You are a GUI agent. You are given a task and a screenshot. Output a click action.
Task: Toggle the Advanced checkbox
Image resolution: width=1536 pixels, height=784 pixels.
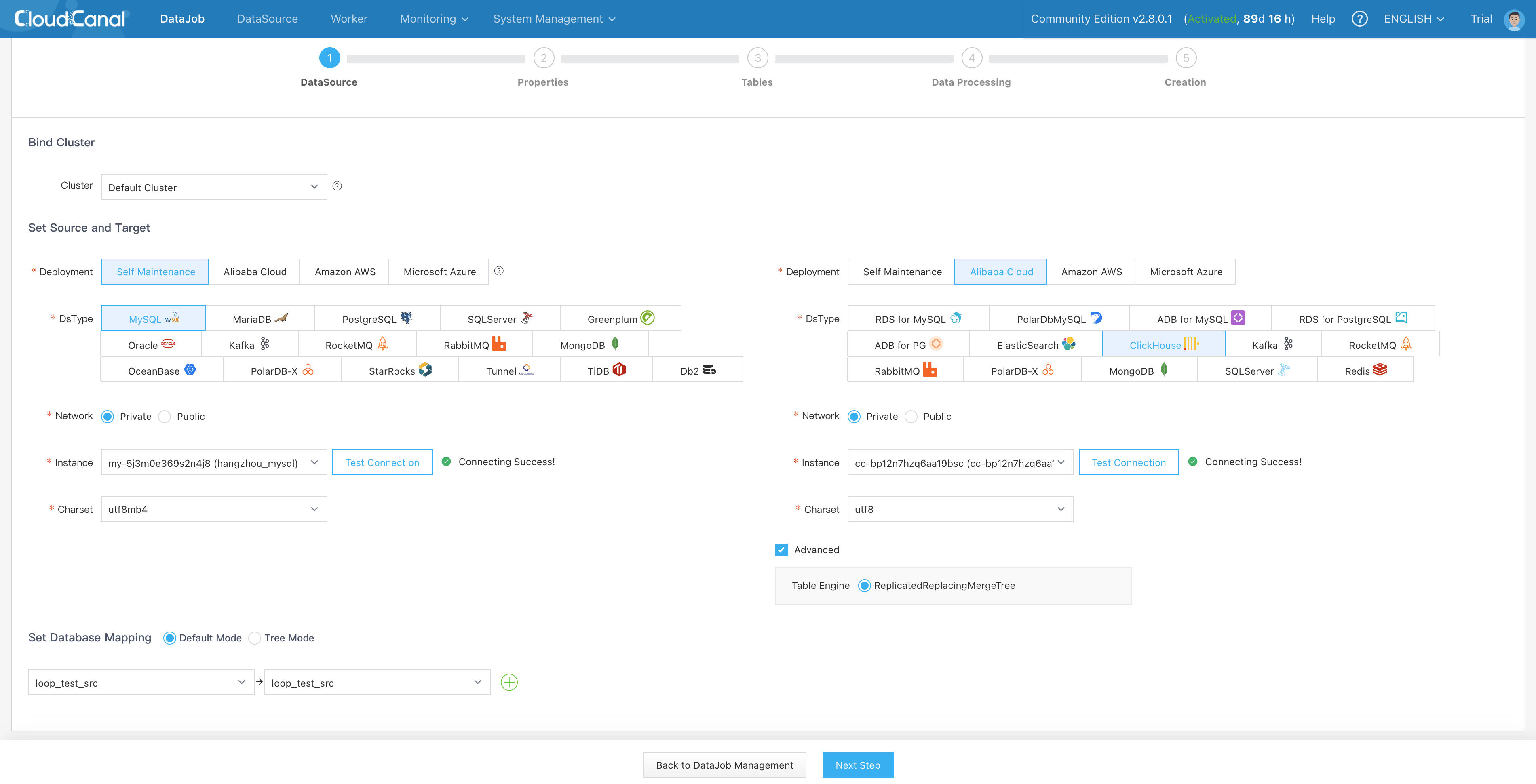tap(781, 550)
